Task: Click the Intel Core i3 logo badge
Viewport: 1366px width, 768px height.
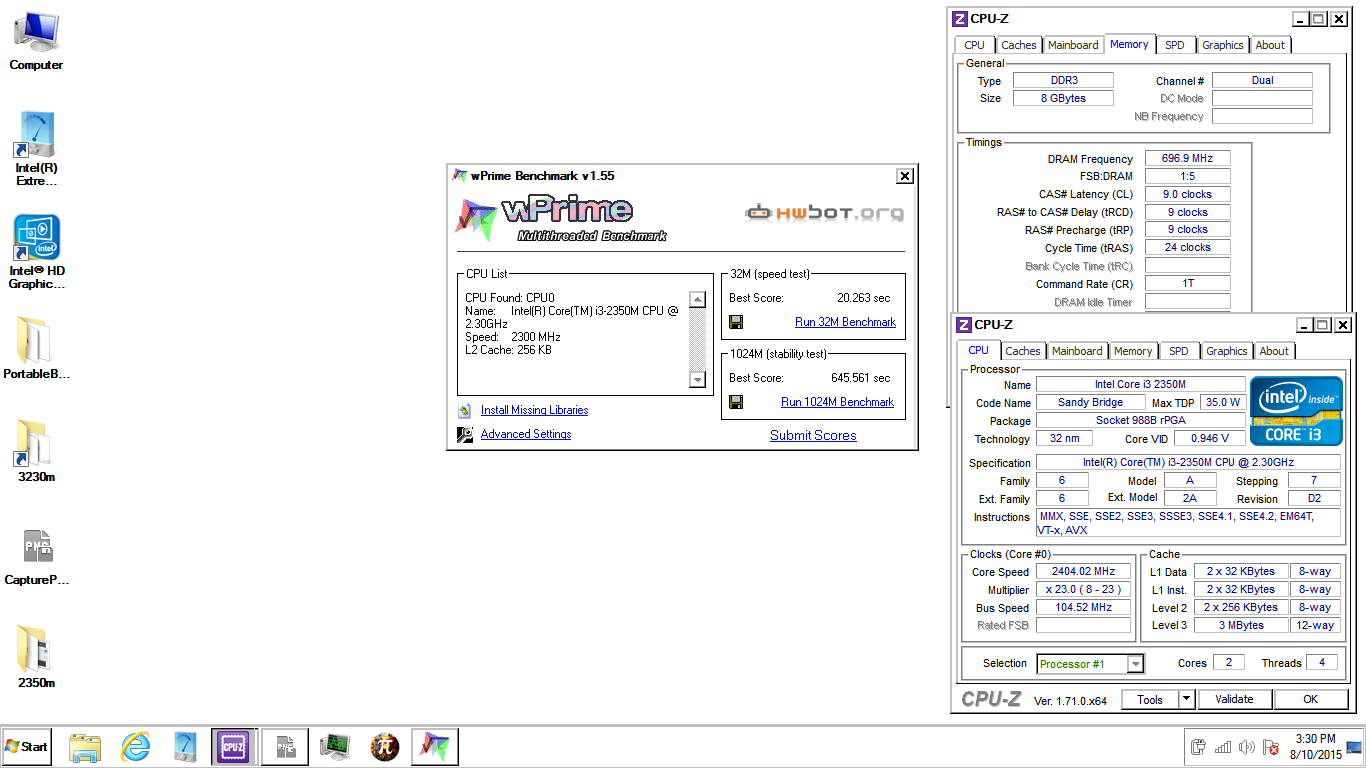Action: click(x=1296, y=410)
